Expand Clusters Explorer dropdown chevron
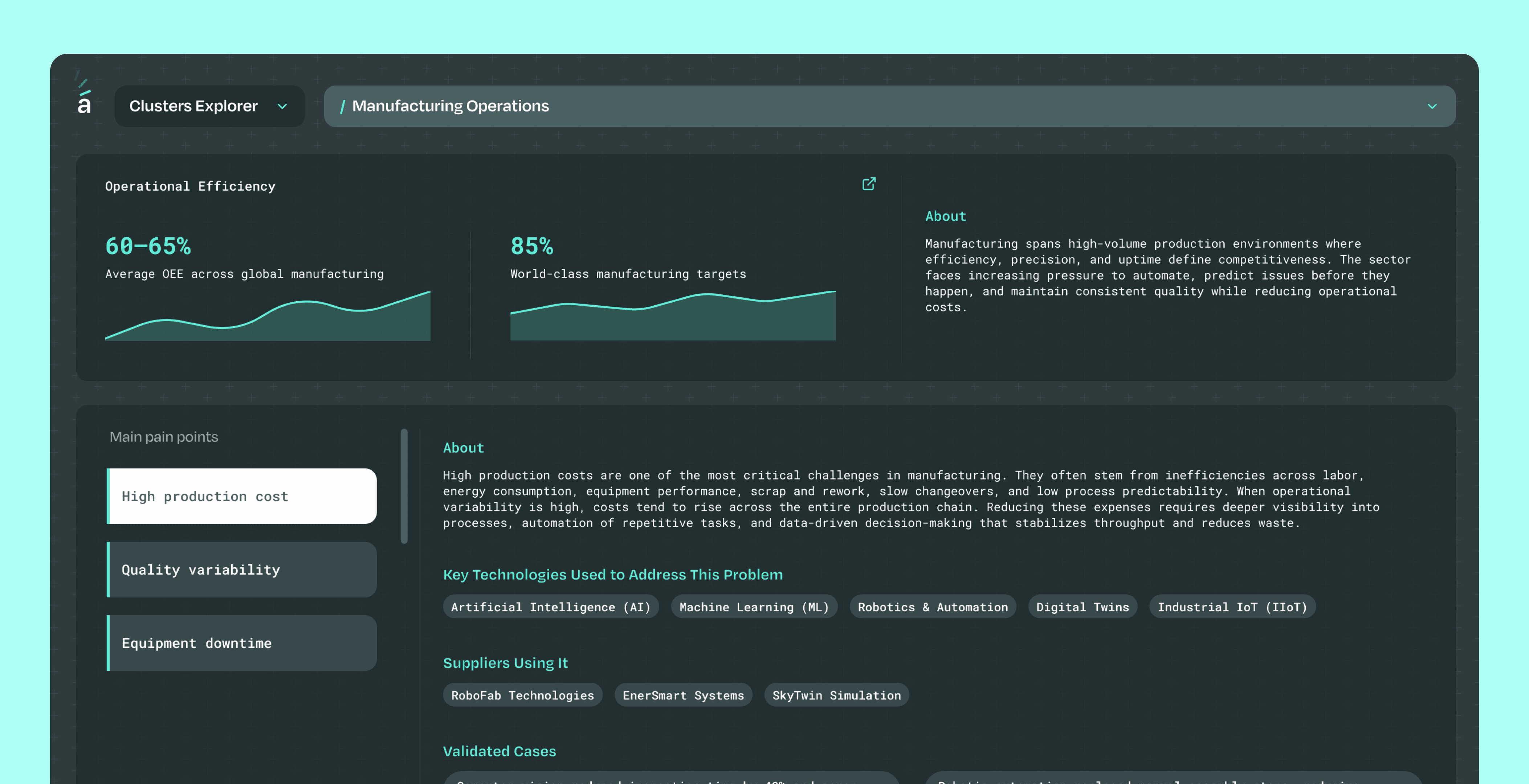Viewport: 1529px width, 784px height. click(282, 106)
